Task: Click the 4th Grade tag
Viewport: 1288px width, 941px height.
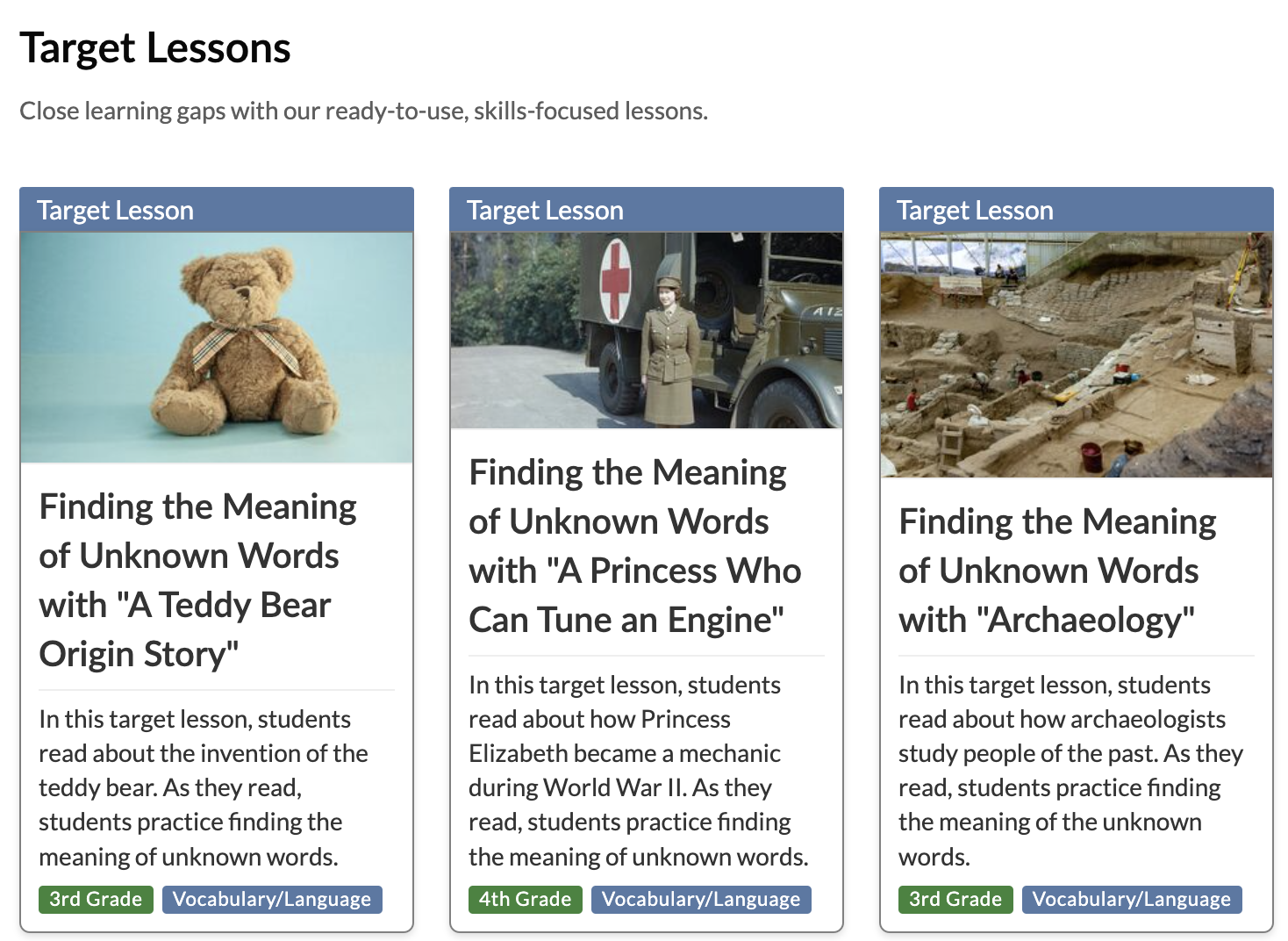Action: click(525, 899)
